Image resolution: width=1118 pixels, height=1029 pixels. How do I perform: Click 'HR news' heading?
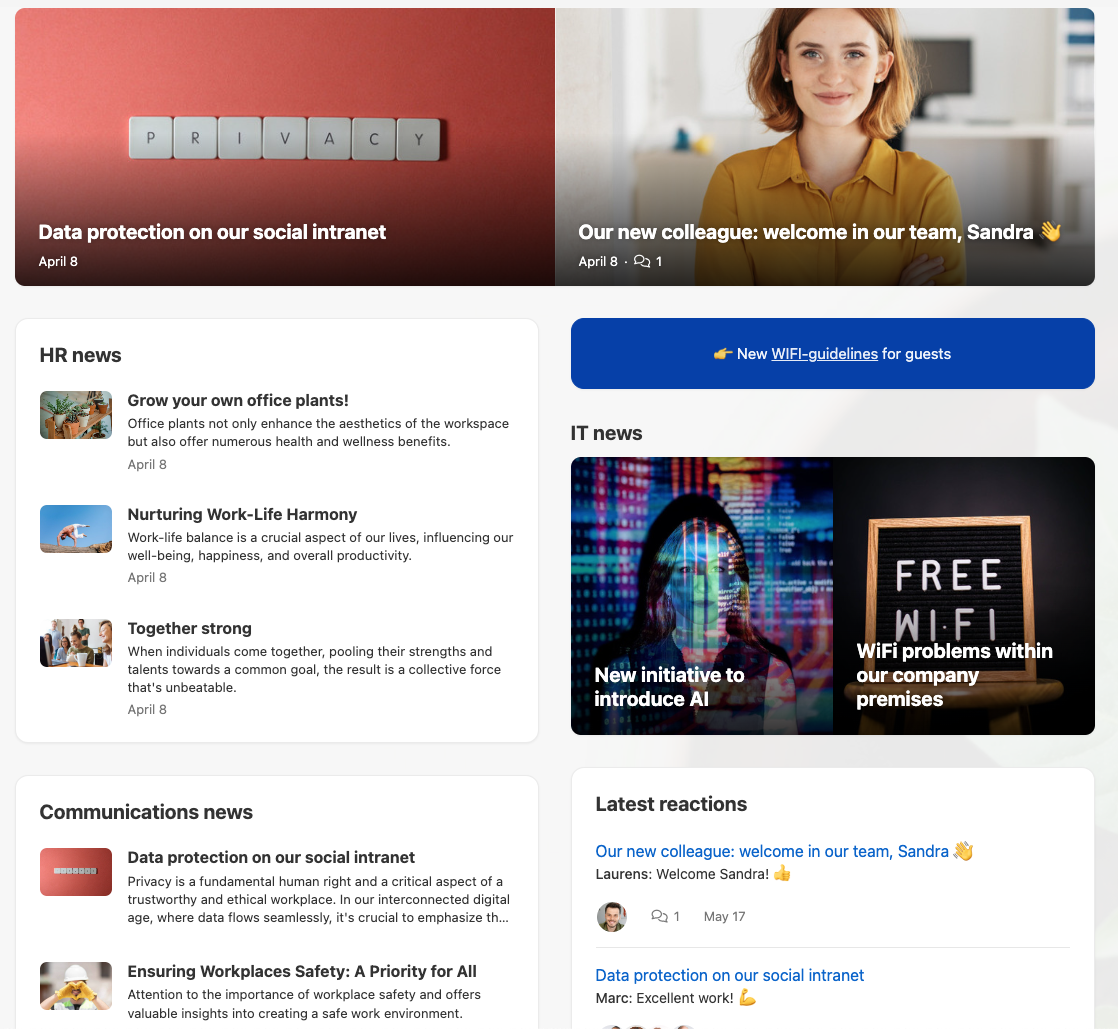(81, 355)
